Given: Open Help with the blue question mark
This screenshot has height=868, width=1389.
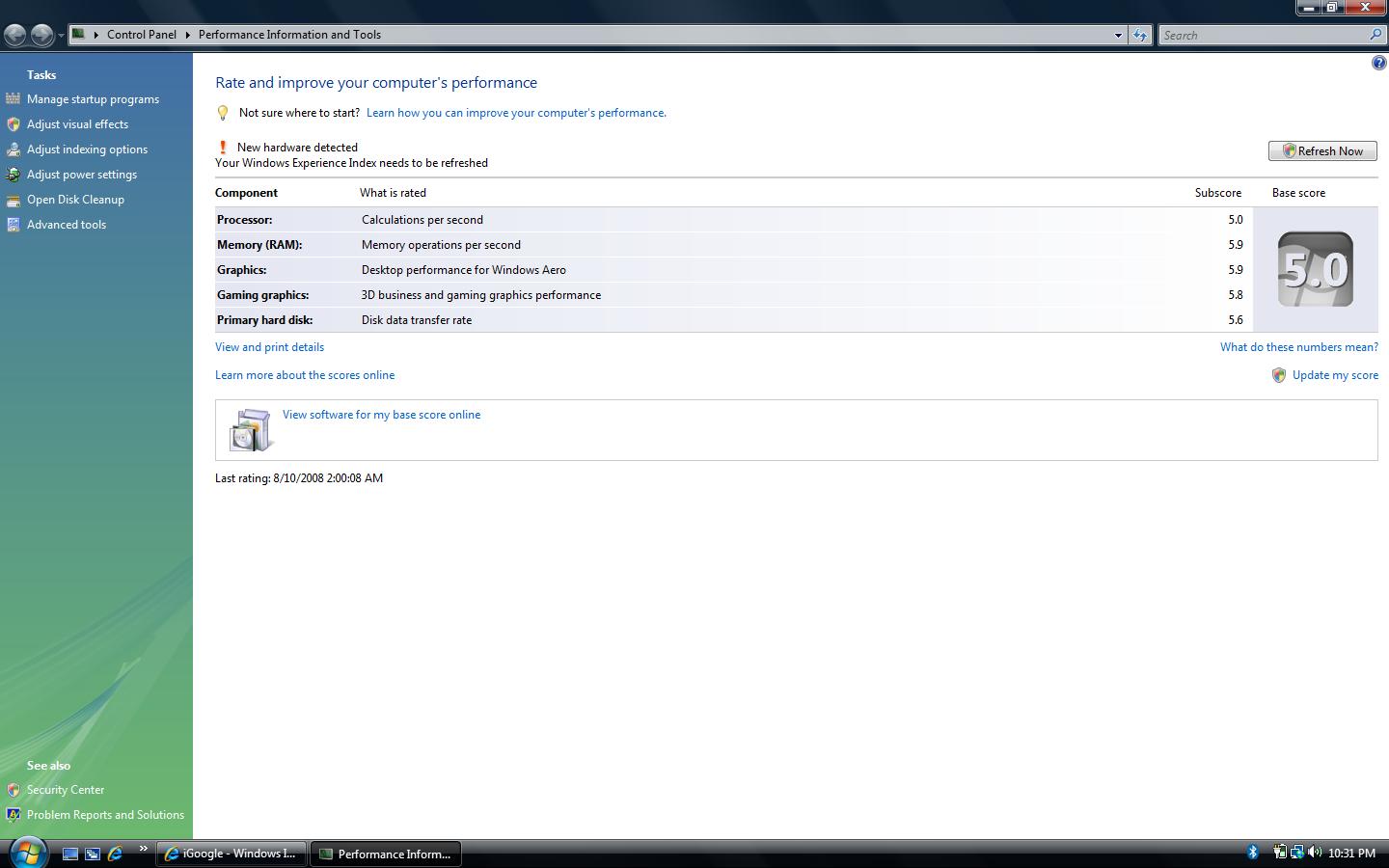Looking at the screenshot, I should (1378, 64).
